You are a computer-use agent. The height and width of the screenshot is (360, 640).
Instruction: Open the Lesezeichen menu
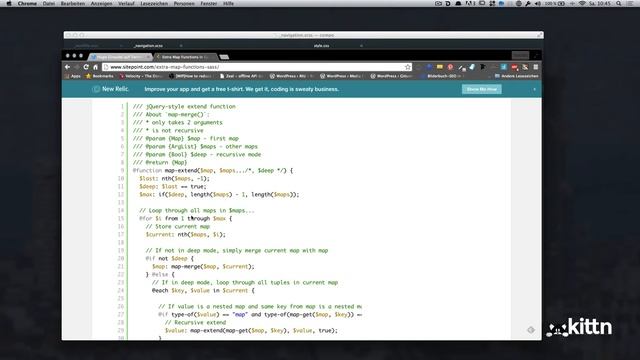click(x=154, y=3)
